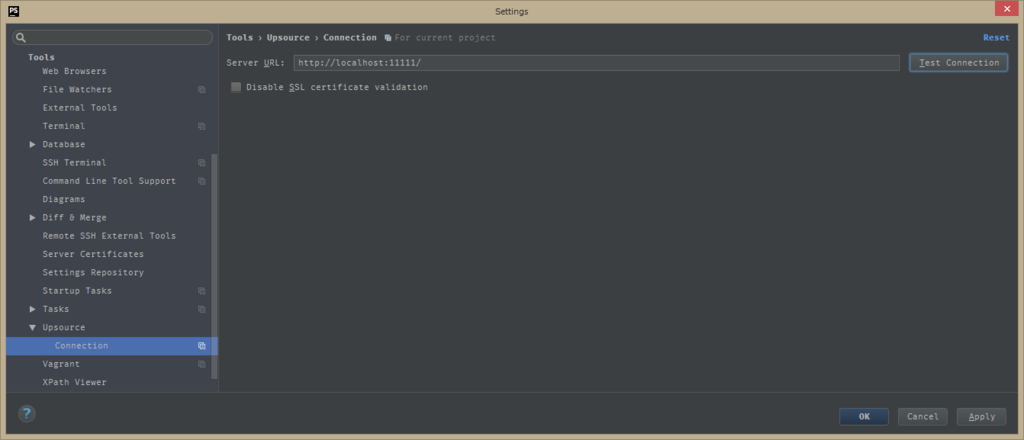Click the Reset link
This screenshot has width=1024, height=440.
point(996,38)
